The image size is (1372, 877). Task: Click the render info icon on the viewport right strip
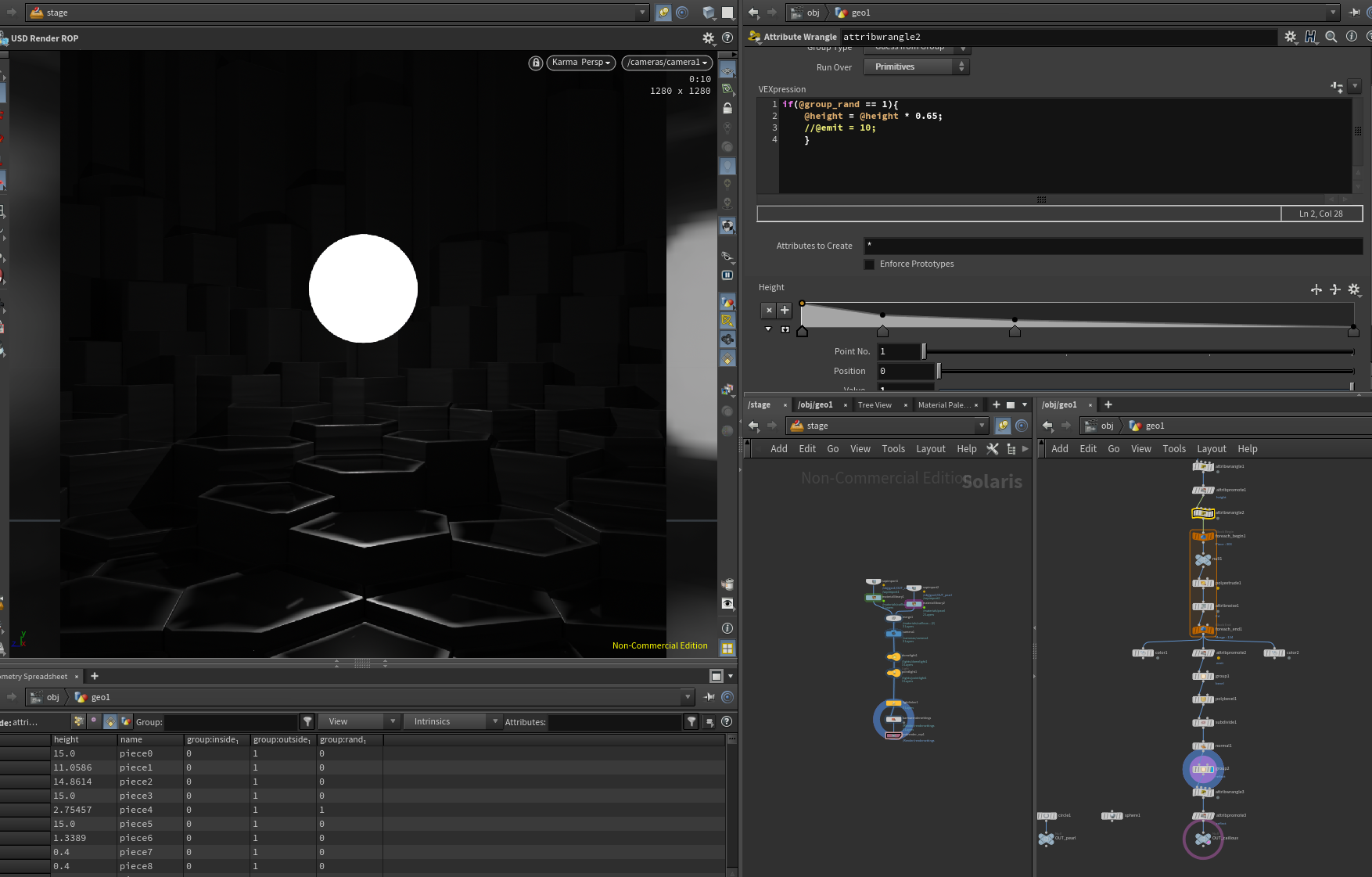pyautogui.click(x=727, y=628)
